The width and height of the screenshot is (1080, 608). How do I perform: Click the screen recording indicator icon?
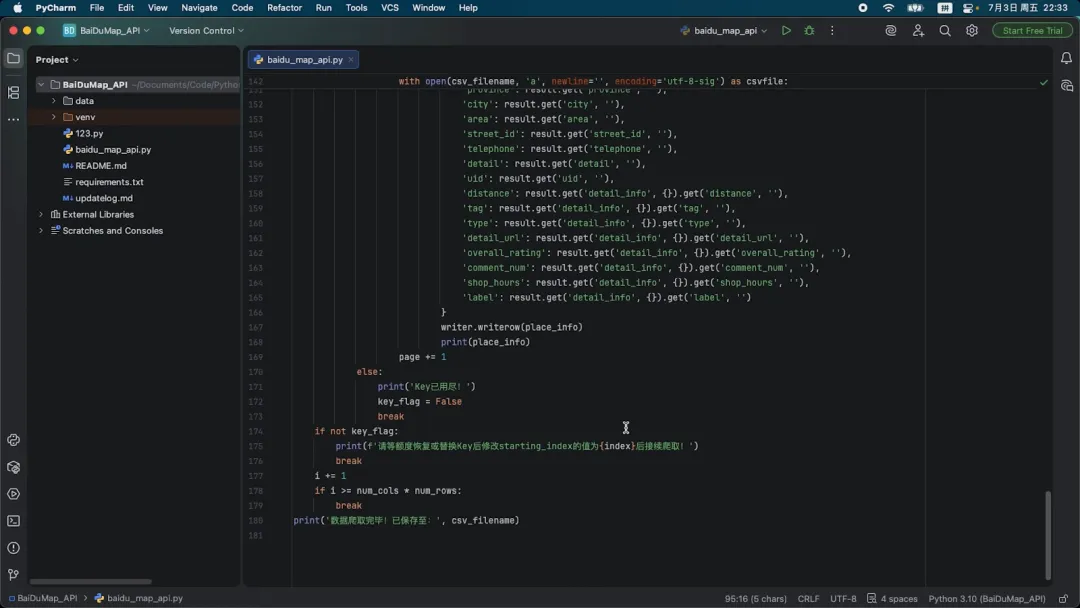862,8
